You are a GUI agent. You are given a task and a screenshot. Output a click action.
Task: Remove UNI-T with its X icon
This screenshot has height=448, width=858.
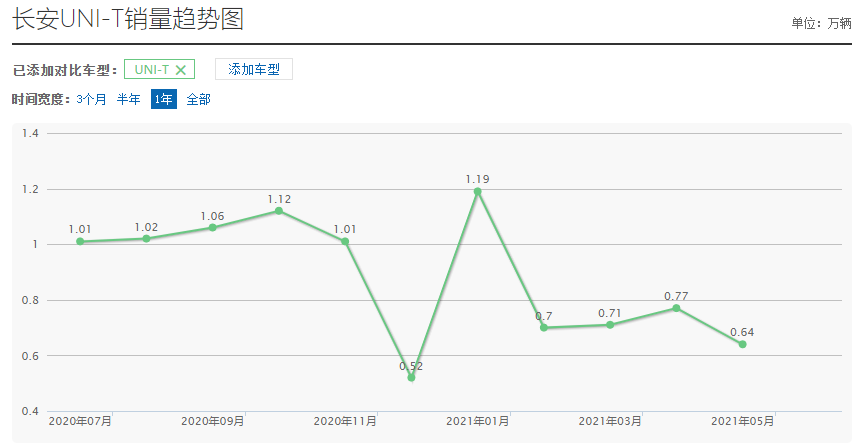181,70
